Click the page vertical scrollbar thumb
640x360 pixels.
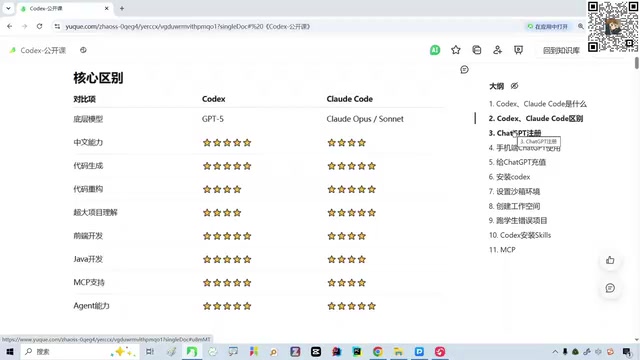click(637, 63)
